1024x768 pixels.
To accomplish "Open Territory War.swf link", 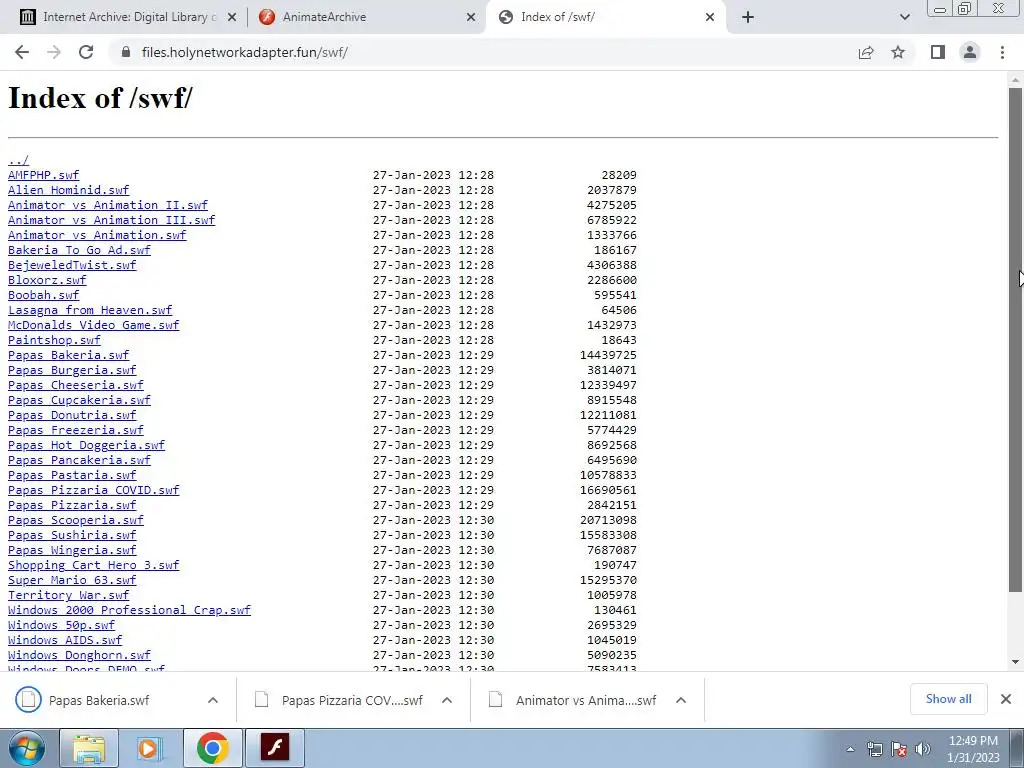I will pos(69,595).
